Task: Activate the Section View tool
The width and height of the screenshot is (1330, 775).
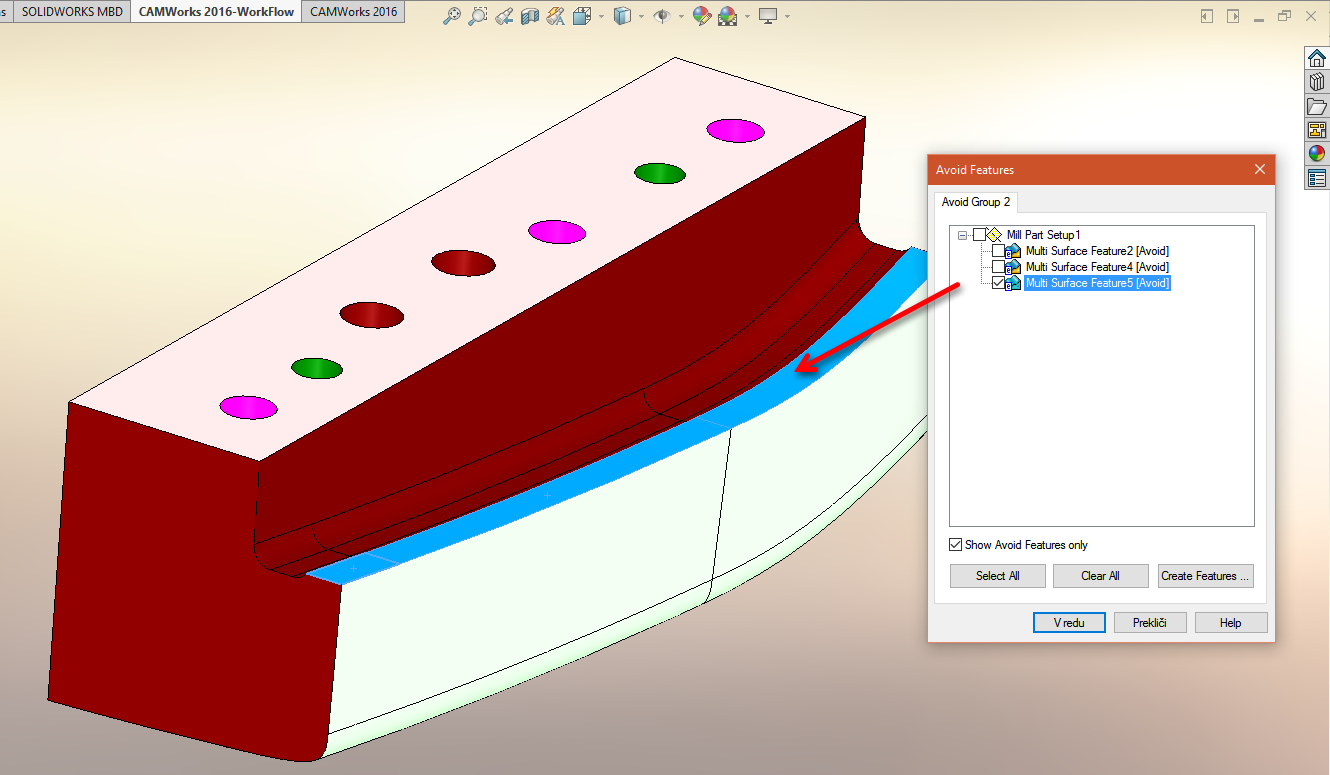Action: point(531,16)
